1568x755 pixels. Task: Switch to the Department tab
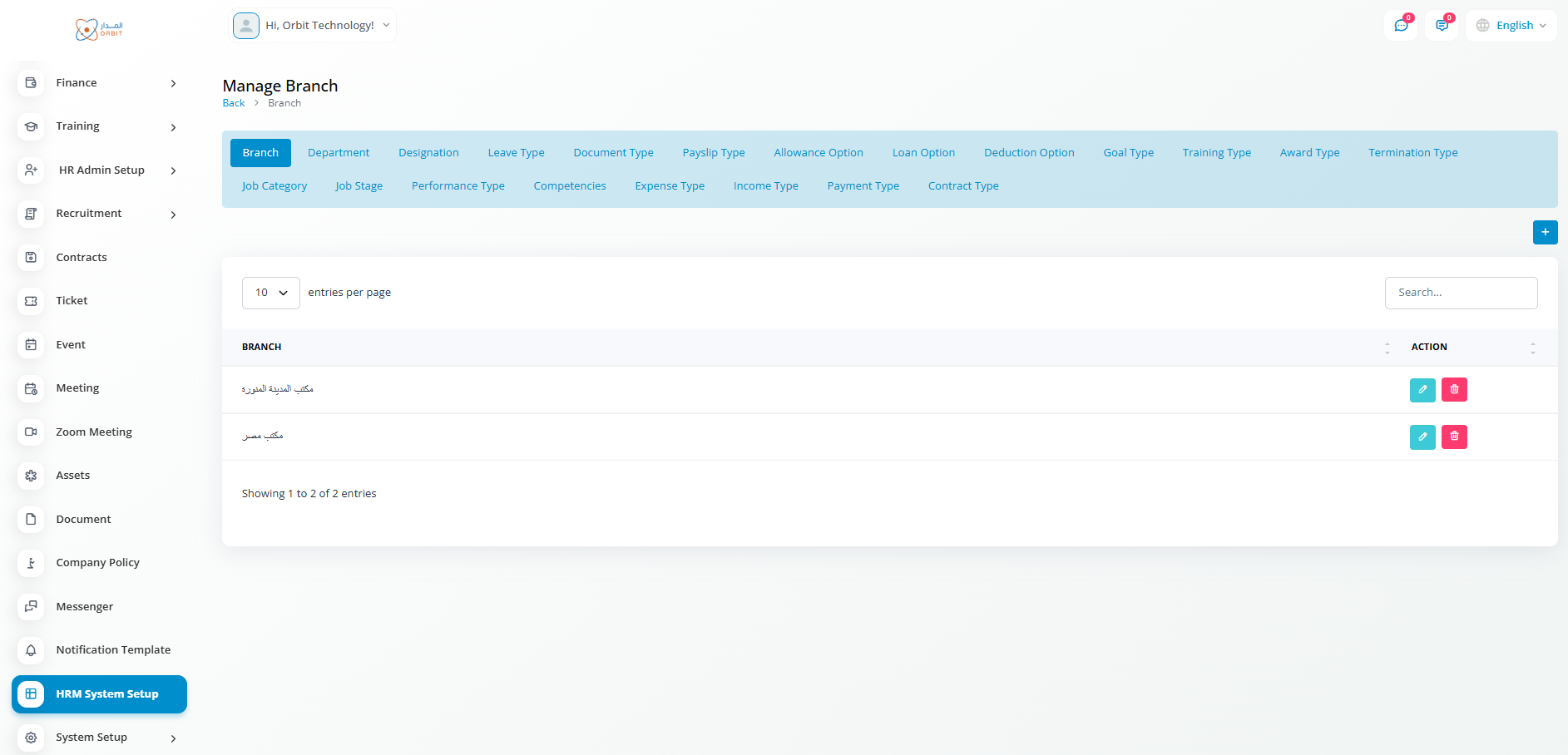339,153
